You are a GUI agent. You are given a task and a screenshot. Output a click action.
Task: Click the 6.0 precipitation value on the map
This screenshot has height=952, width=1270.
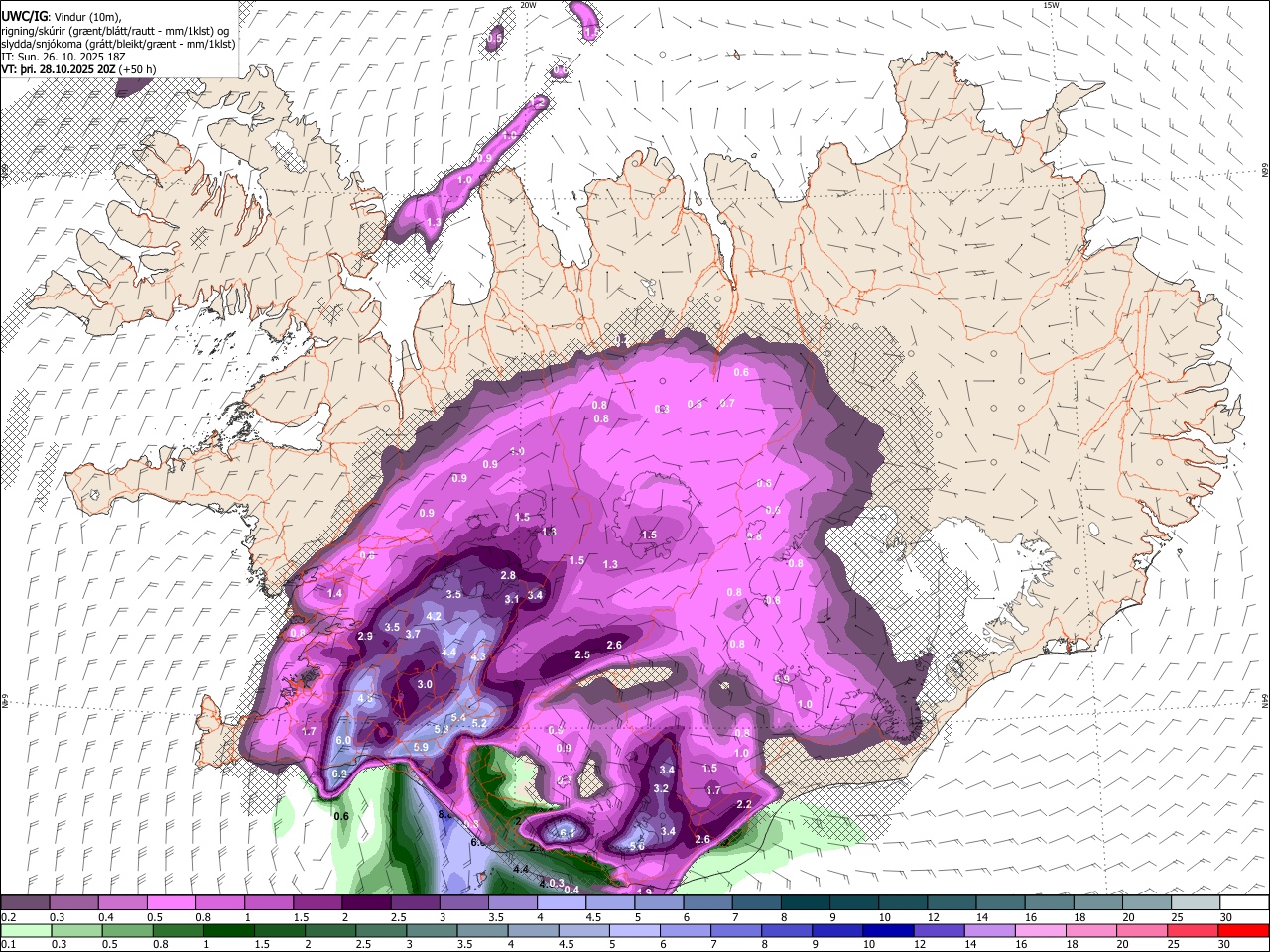coord(343,740)
